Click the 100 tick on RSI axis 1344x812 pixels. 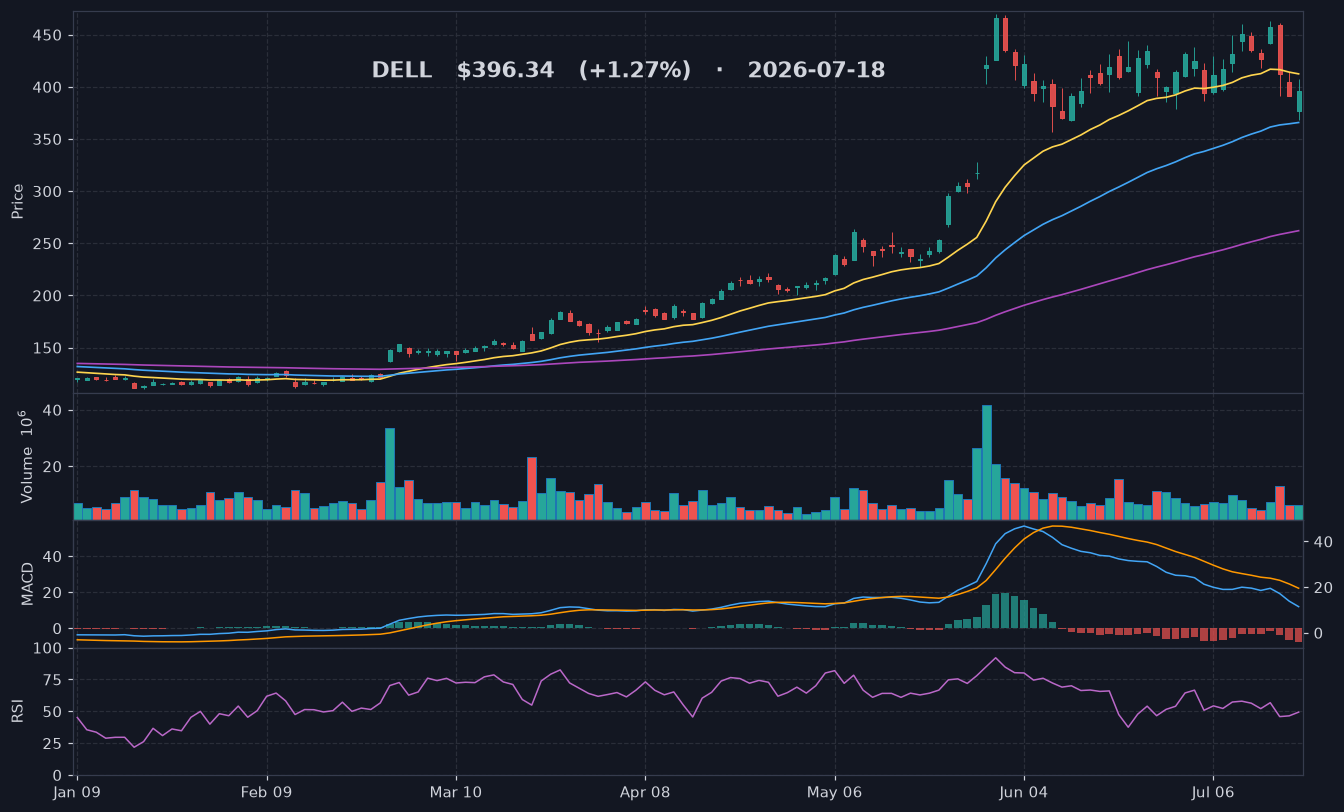[x=48, y=649]
